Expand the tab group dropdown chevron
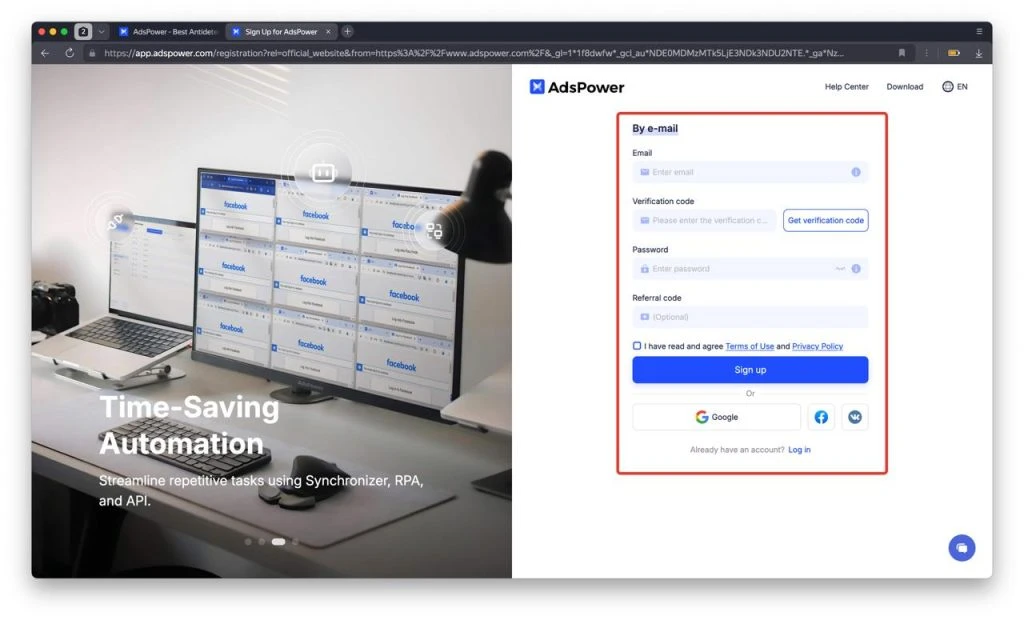 click(101, 31)
